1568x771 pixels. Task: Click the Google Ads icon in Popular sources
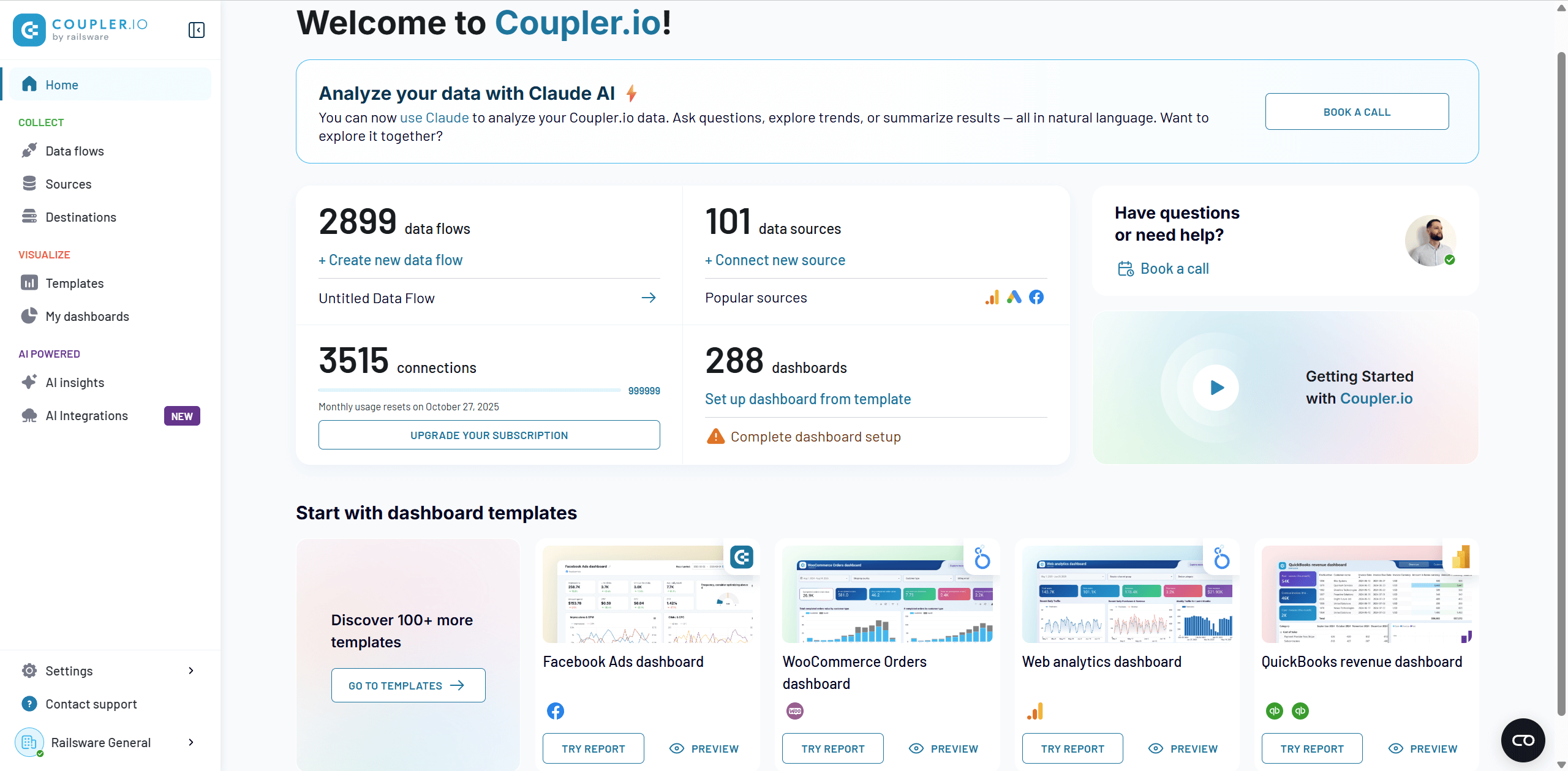(x=1014, y=298)
